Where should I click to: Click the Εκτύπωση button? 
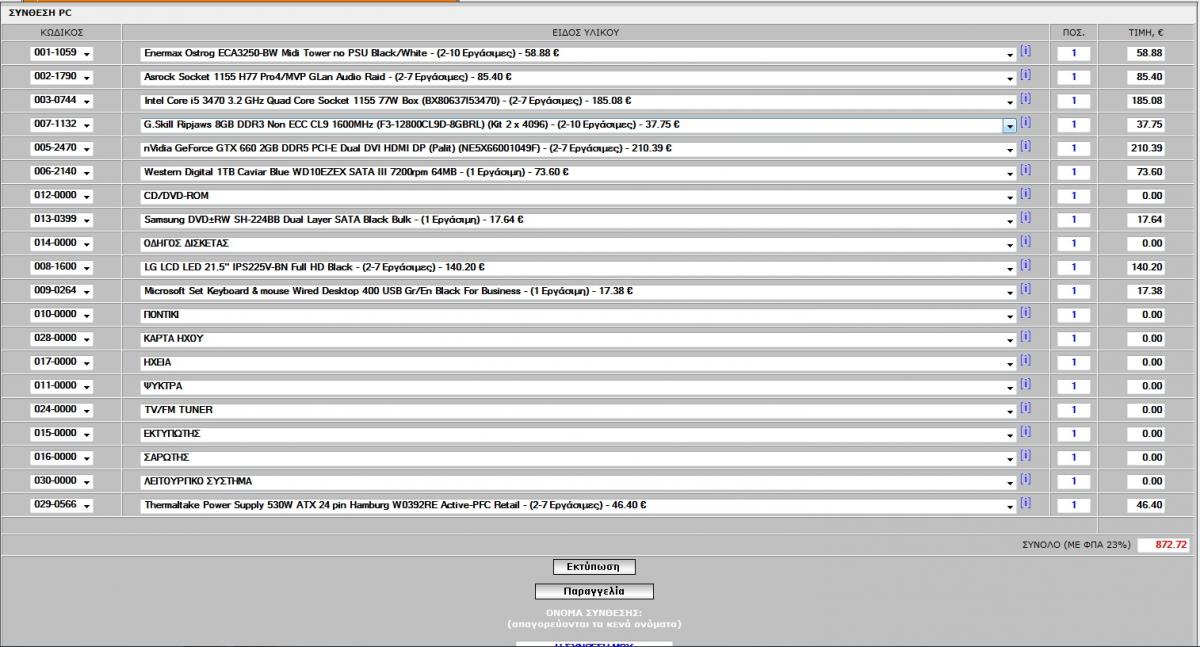point(594,567)
